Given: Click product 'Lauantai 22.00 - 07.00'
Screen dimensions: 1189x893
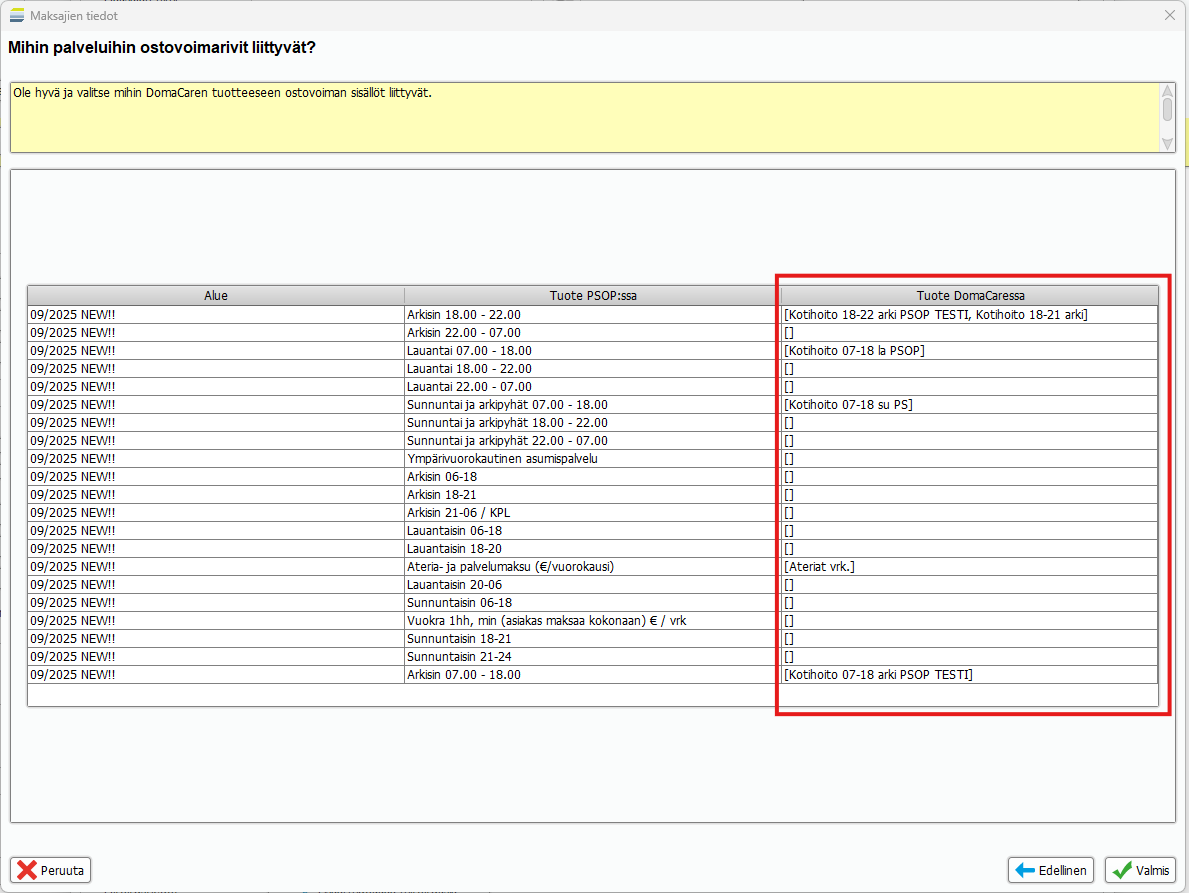Looking at the screenshot, I should point(593,387).
